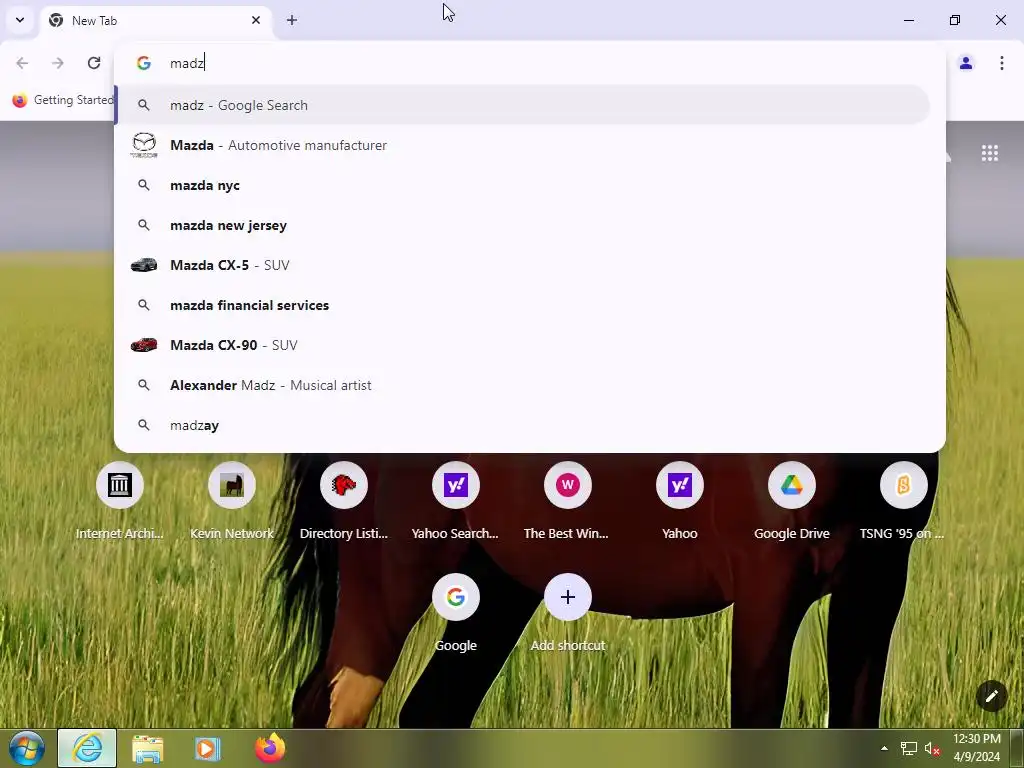Open Kevin Network shortcut
The height and width of the screenshot is (768, 1024).
point(232,502)
